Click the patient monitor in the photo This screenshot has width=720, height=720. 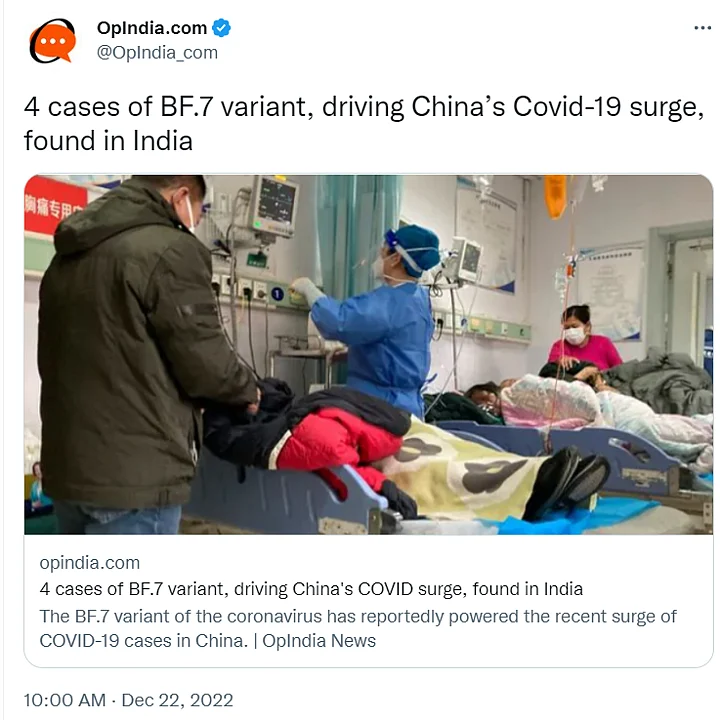(274, 205)
